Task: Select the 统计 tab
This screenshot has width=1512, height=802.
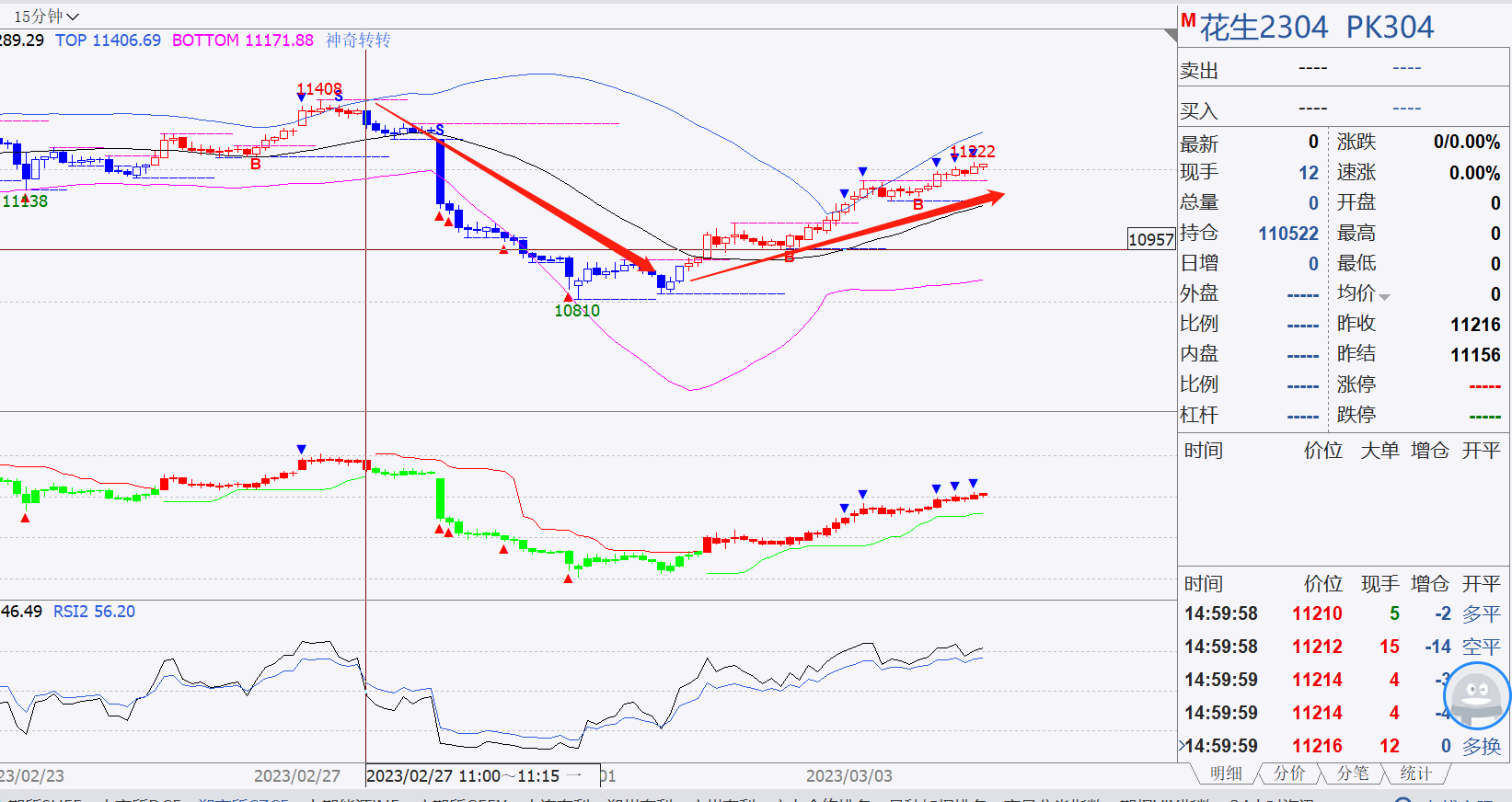Action: [1415, 773]
